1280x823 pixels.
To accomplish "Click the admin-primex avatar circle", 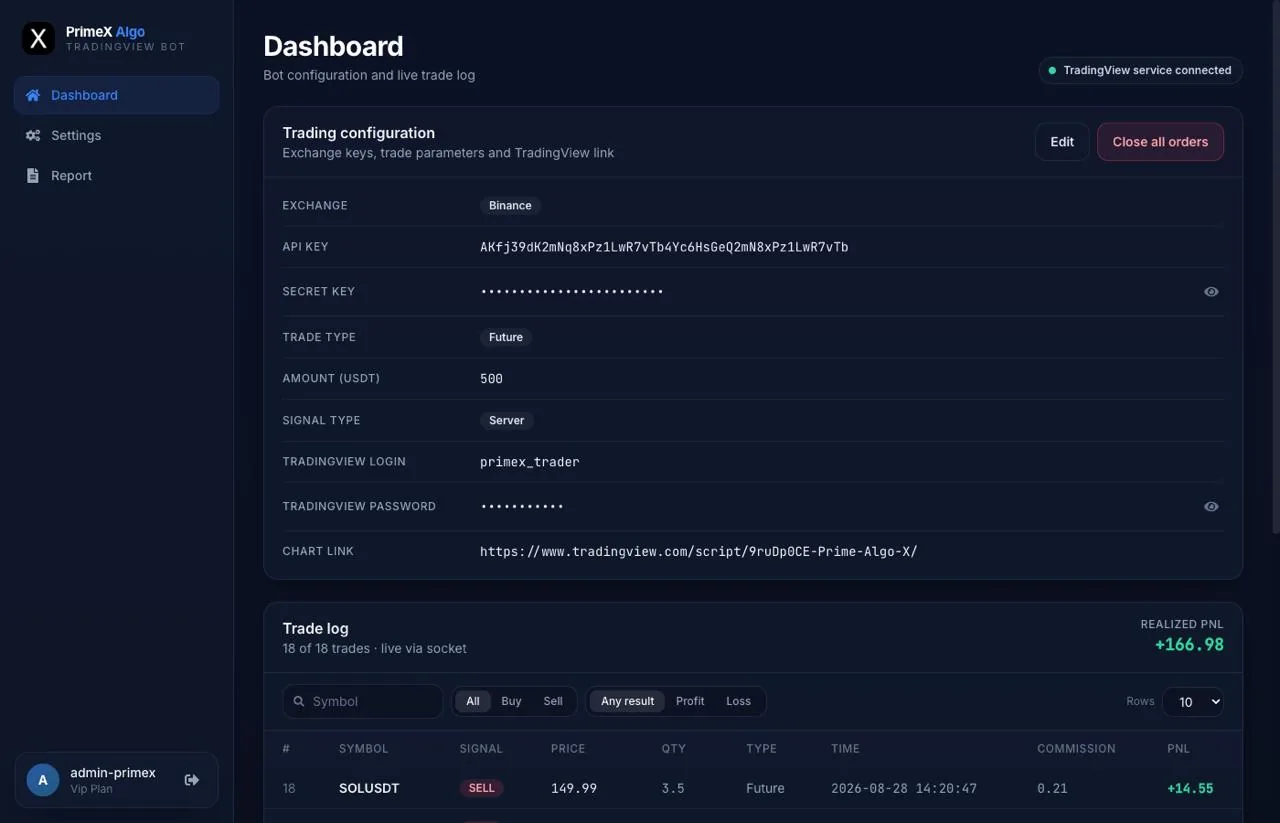I will click(x=43, y=780).
